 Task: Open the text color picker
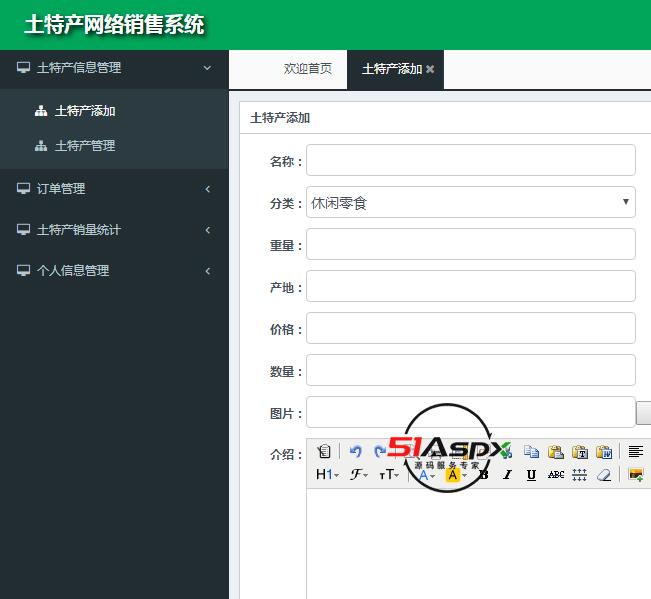click(426, 475)
